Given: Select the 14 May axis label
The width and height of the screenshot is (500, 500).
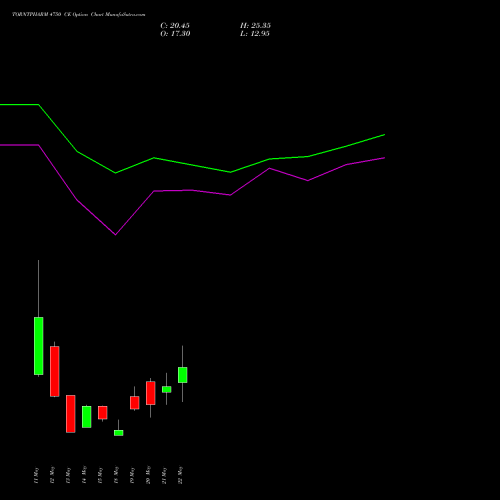Looking at the screenshot, I should click(x=84, y=475).
